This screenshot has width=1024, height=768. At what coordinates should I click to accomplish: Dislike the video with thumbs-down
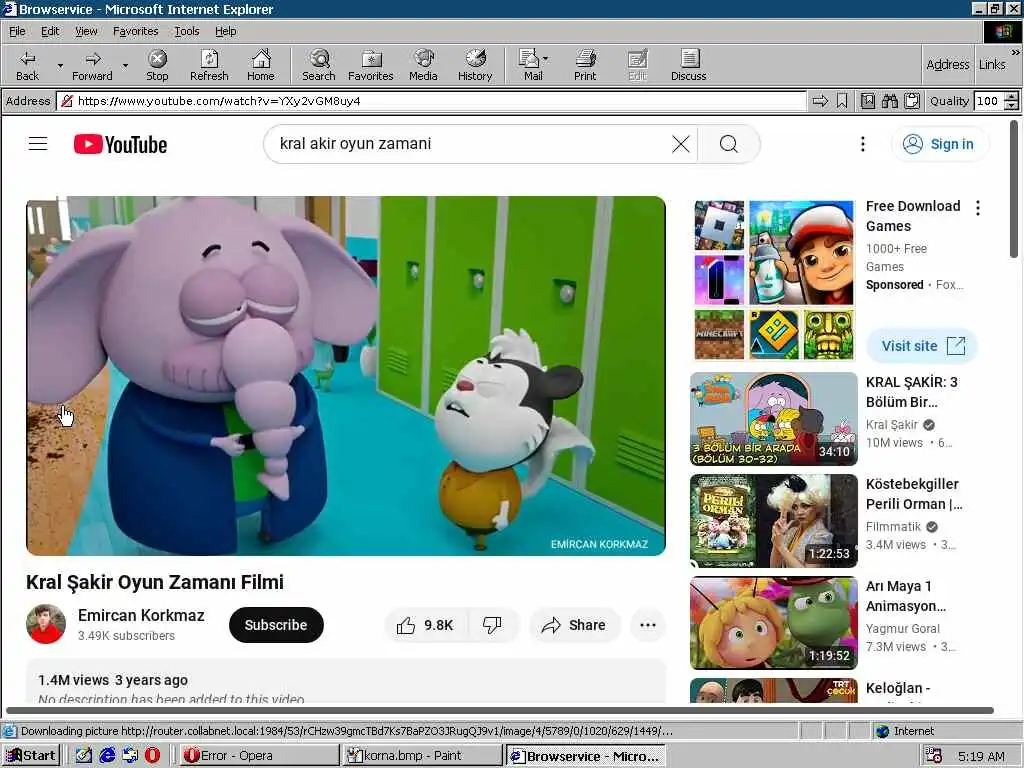[x=492, y=625]
